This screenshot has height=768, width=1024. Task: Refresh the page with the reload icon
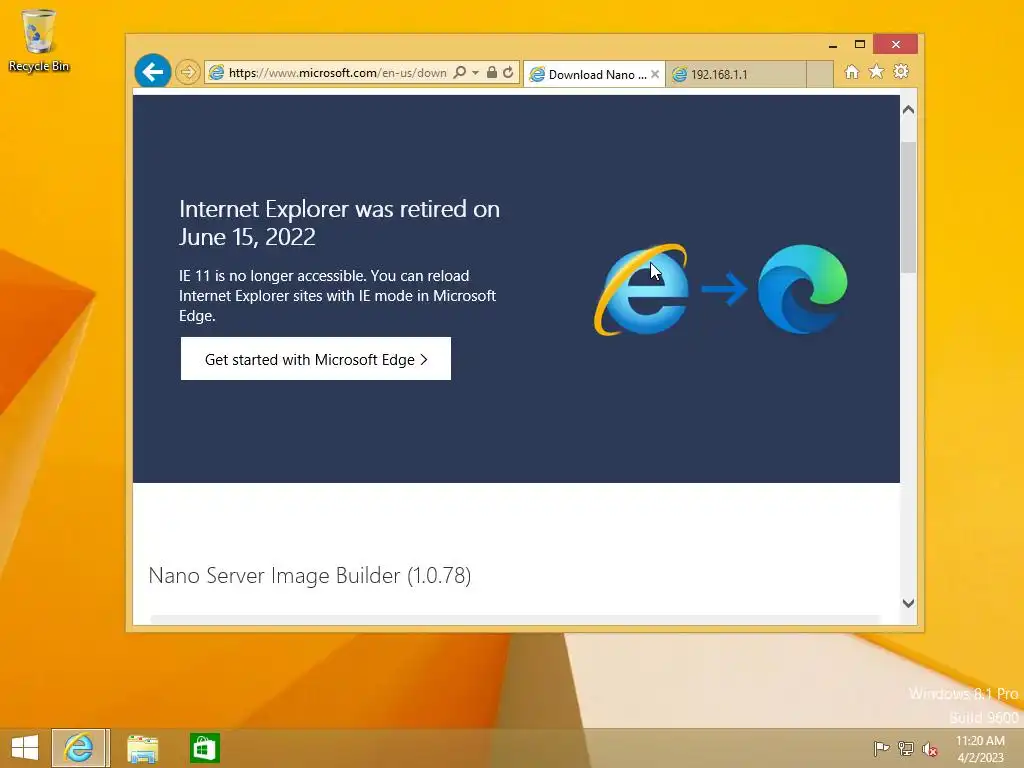508,72
